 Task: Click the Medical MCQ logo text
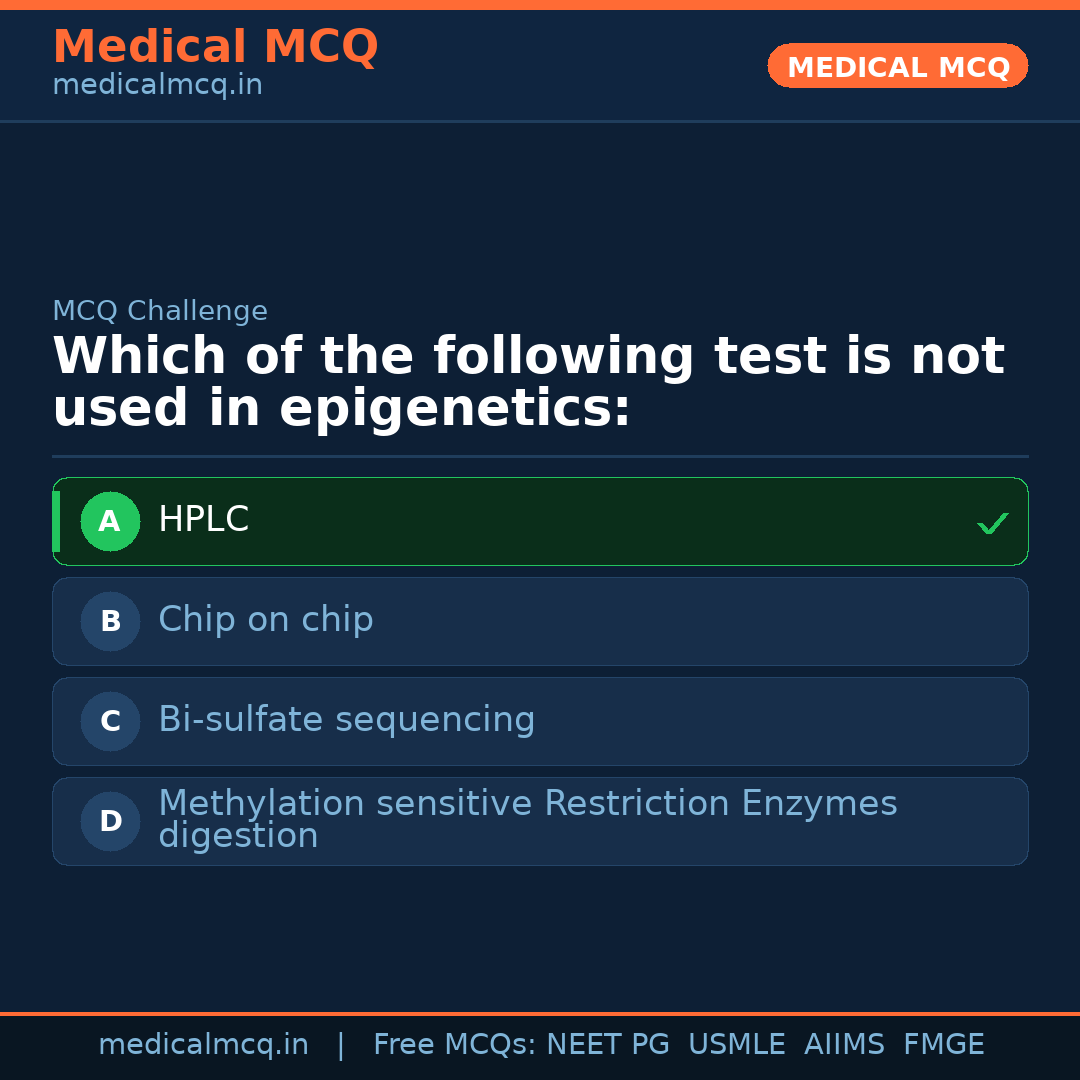215,46
